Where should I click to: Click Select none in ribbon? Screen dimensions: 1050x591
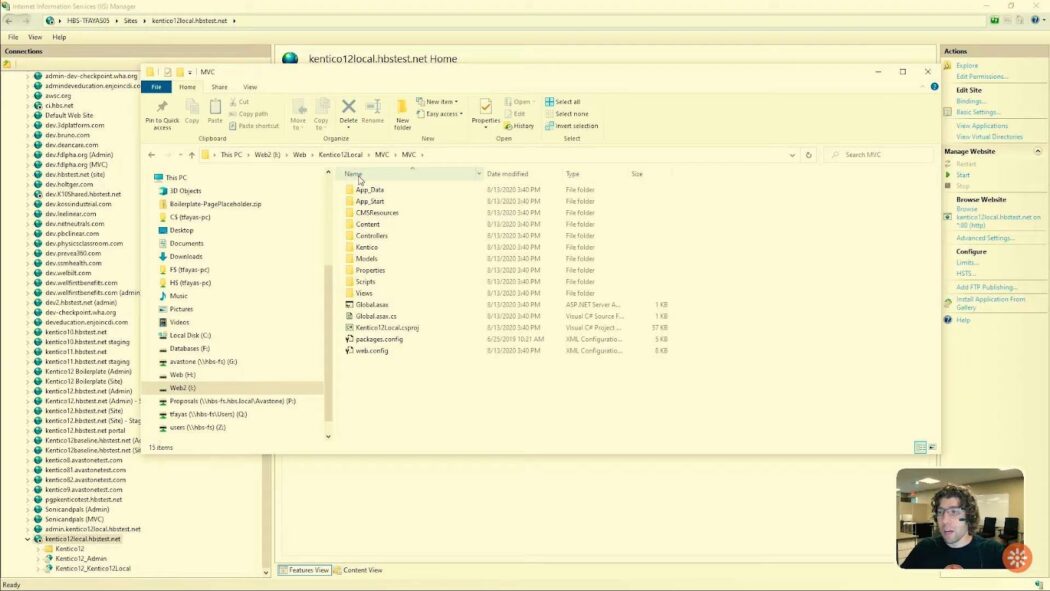567,114
